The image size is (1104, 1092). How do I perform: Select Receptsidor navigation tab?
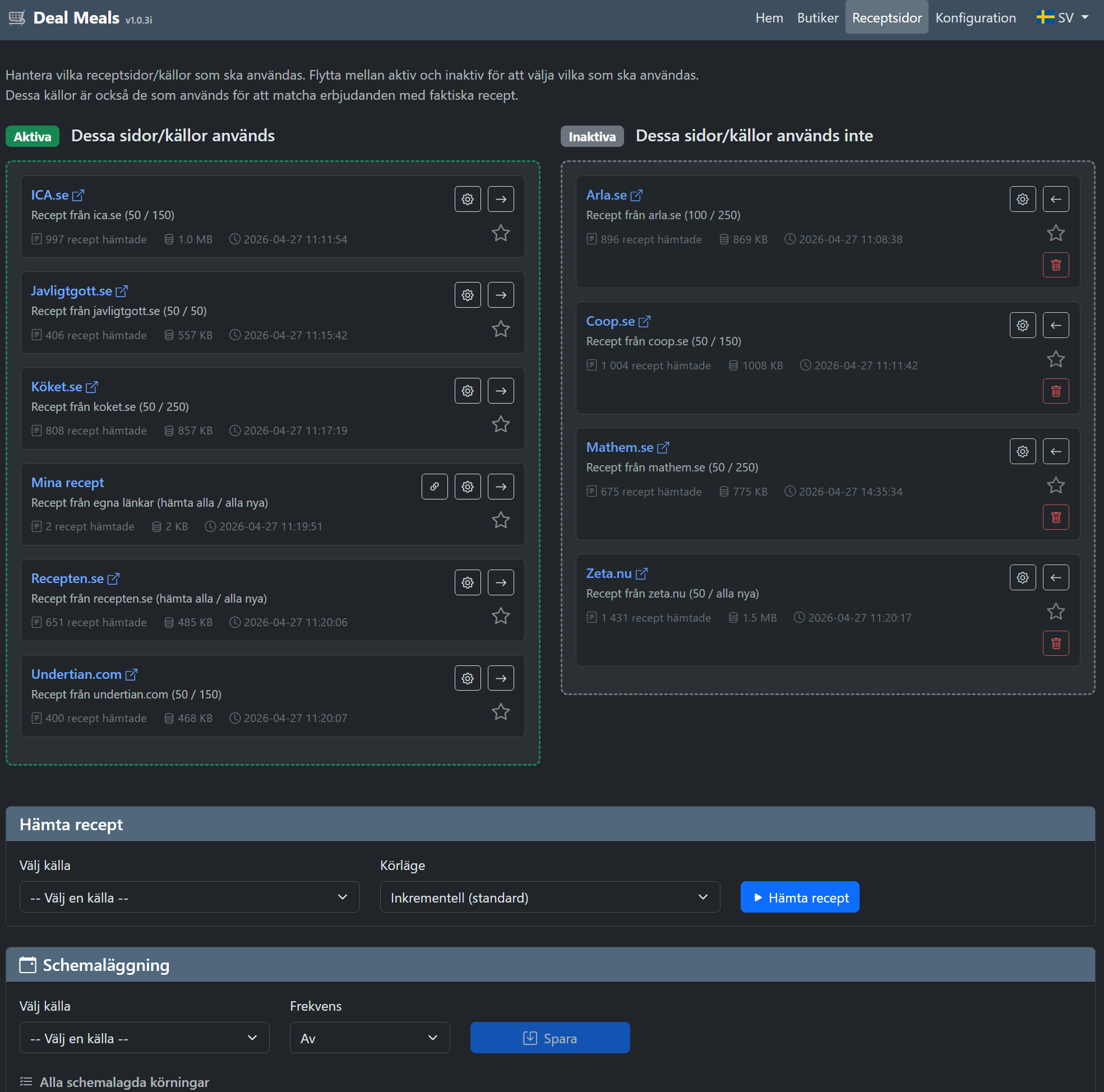887,18
